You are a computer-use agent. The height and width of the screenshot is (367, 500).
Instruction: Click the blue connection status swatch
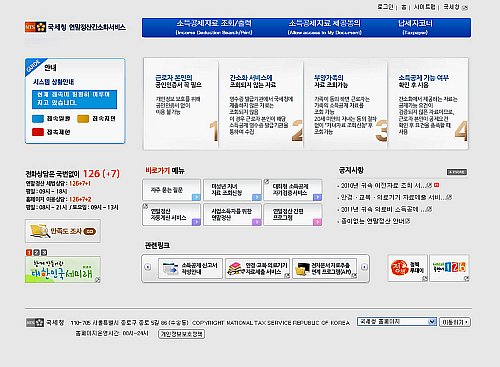38,119
